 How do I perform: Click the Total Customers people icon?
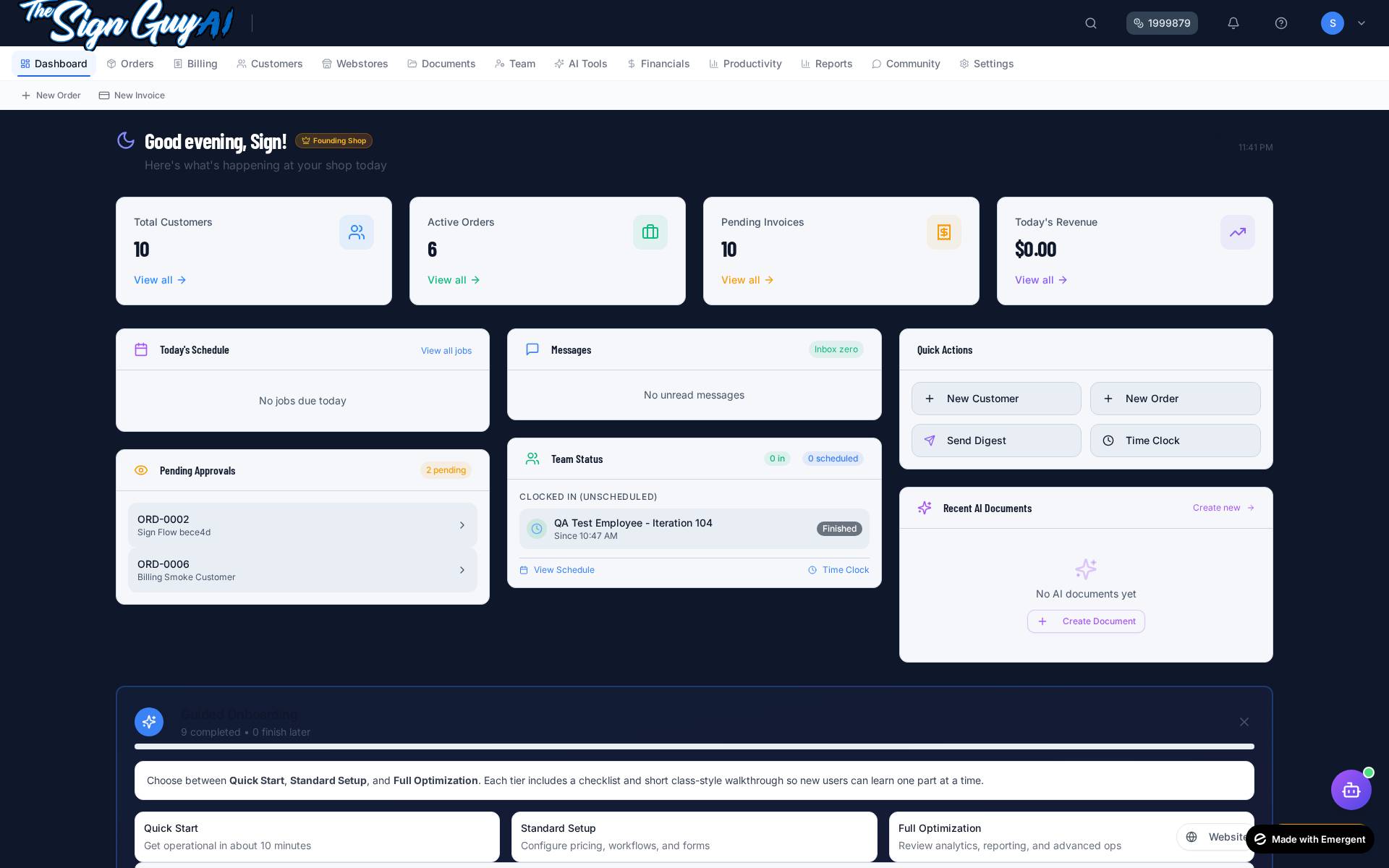click(357, 232)
